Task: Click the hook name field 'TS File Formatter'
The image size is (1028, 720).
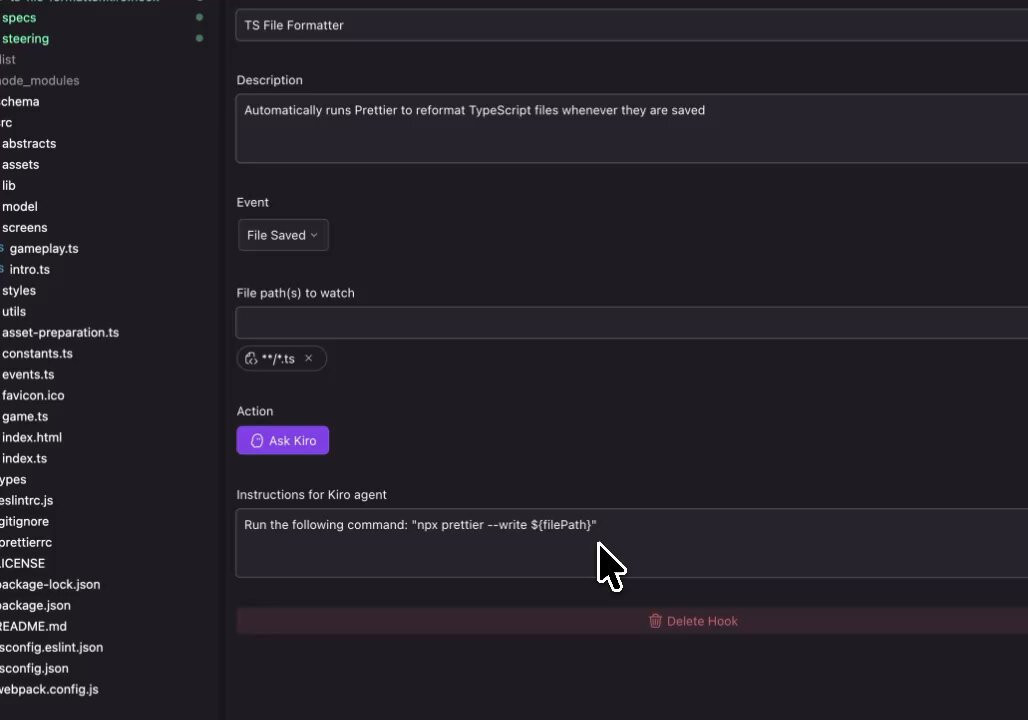Action: point(631,26)
